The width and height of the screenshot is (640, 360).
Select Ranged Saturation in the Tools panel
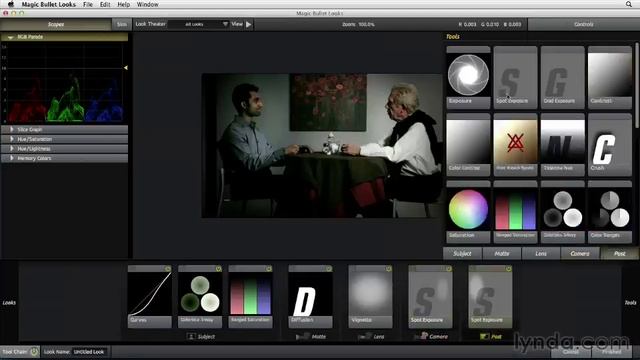coord(515,212)
